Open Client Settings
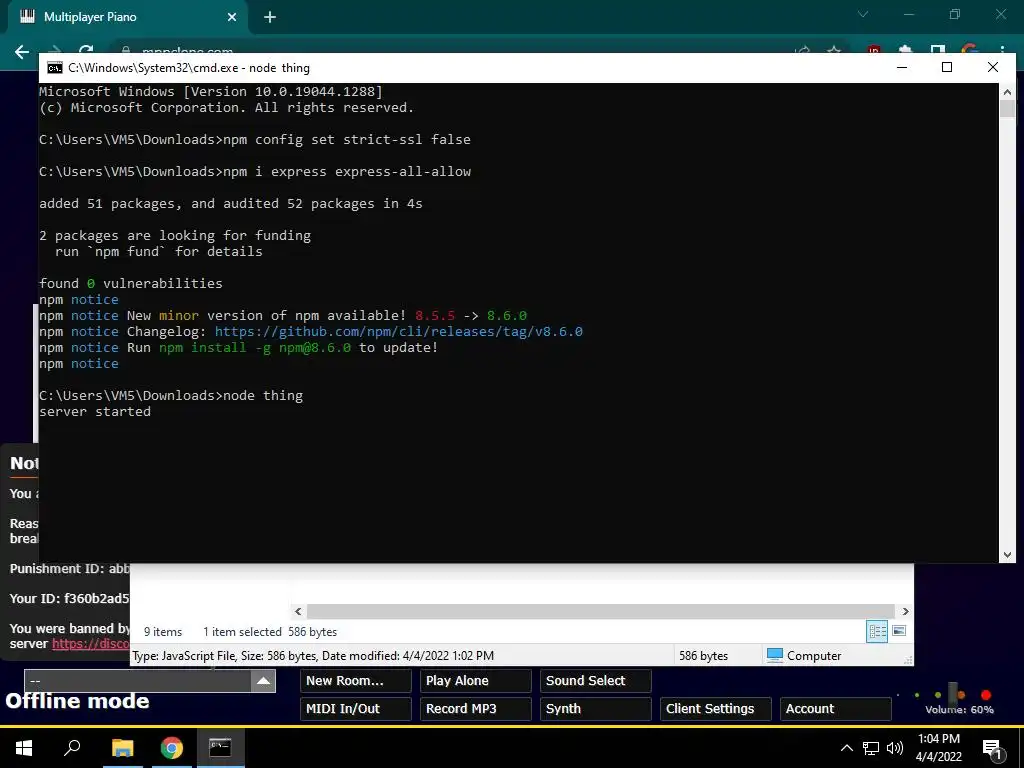The width and height of the screenshot is (1024, 768). pos(716,709)
